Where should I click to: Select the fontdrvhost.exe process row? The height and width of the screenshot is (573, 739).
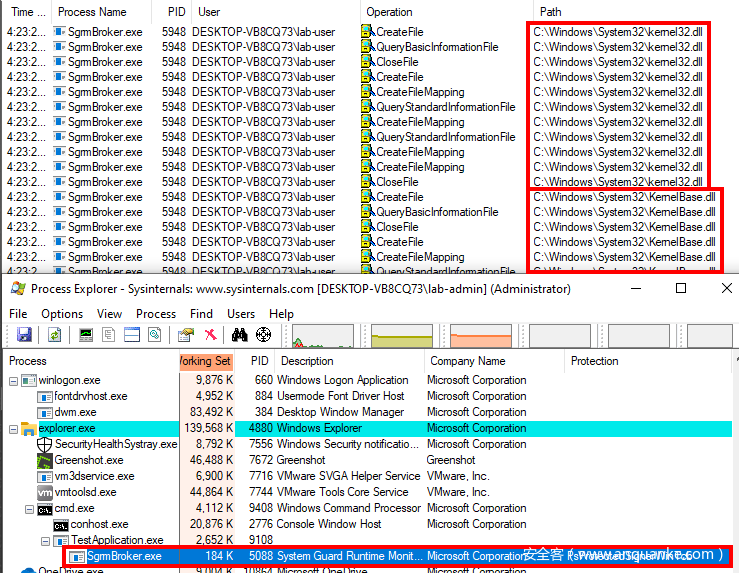pos(368,396)
